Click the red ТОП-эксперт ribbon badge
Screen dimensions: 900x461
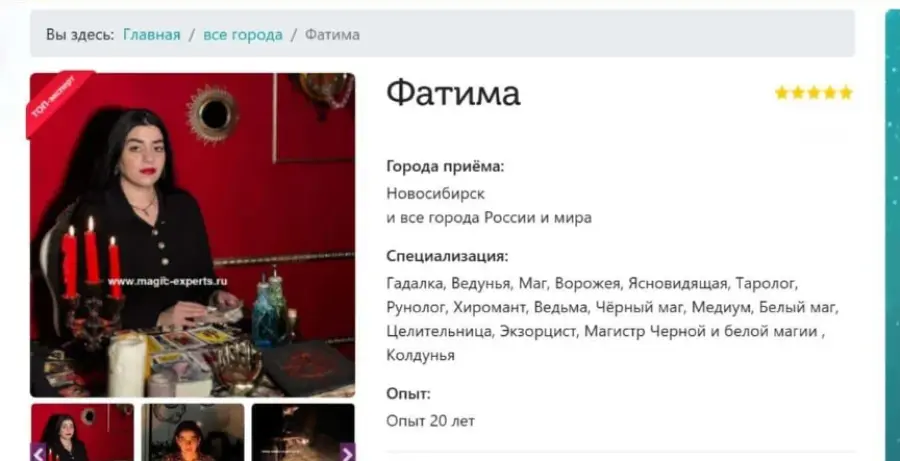[x=56, y=100]
